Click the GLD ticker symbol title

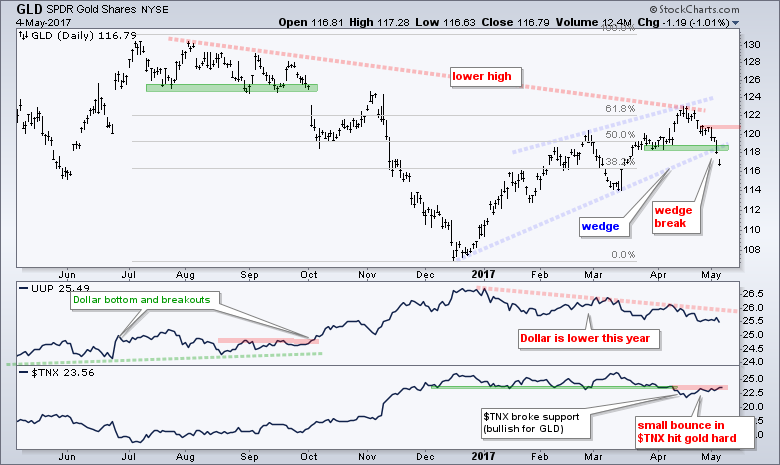(29, 9)
